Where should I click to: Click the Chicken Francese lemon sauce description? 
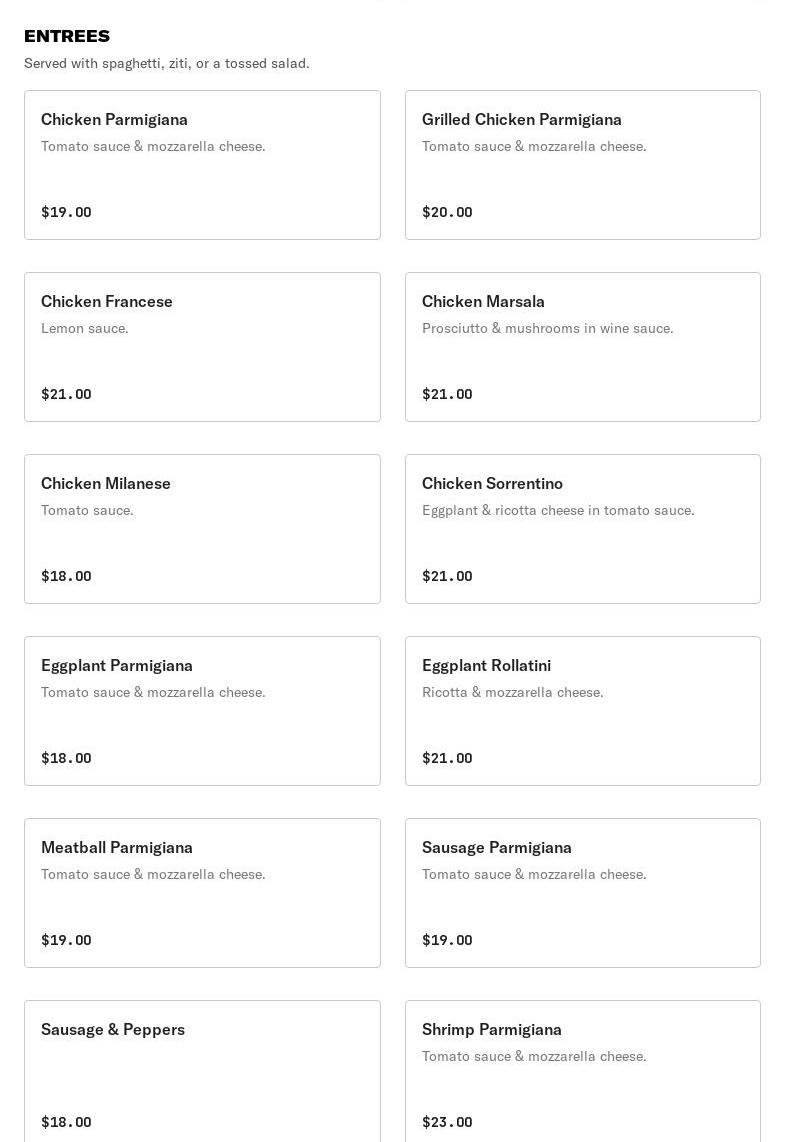tap(85, 328)
